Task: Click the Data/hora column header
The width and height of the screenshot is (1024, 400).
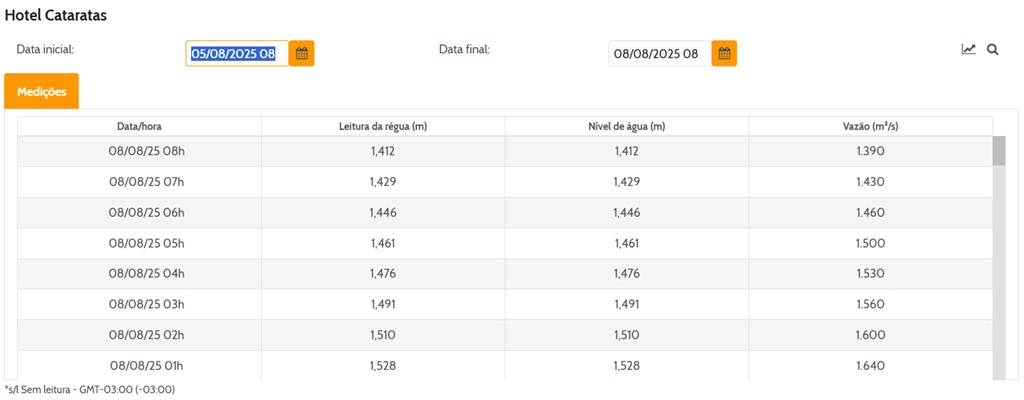Action: (139, 126)
